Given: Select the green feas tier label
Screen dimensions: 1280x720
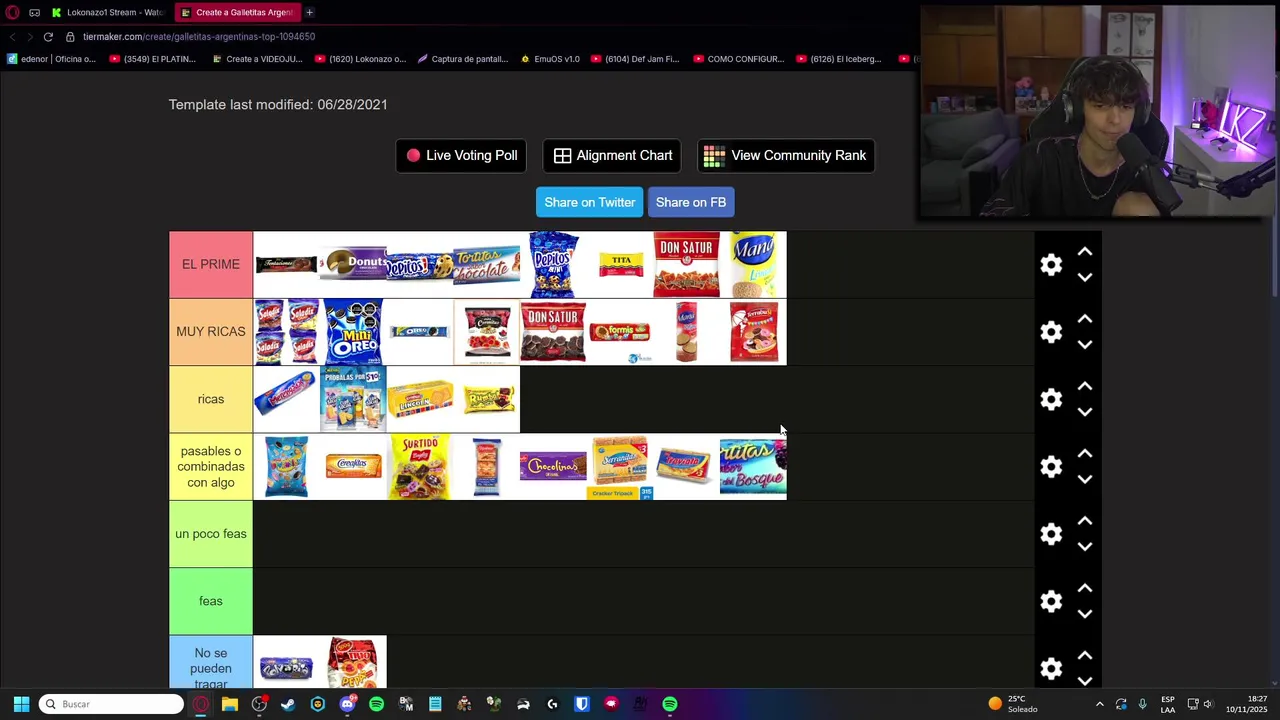Looking at the screenshot, I should pos(211,601).
